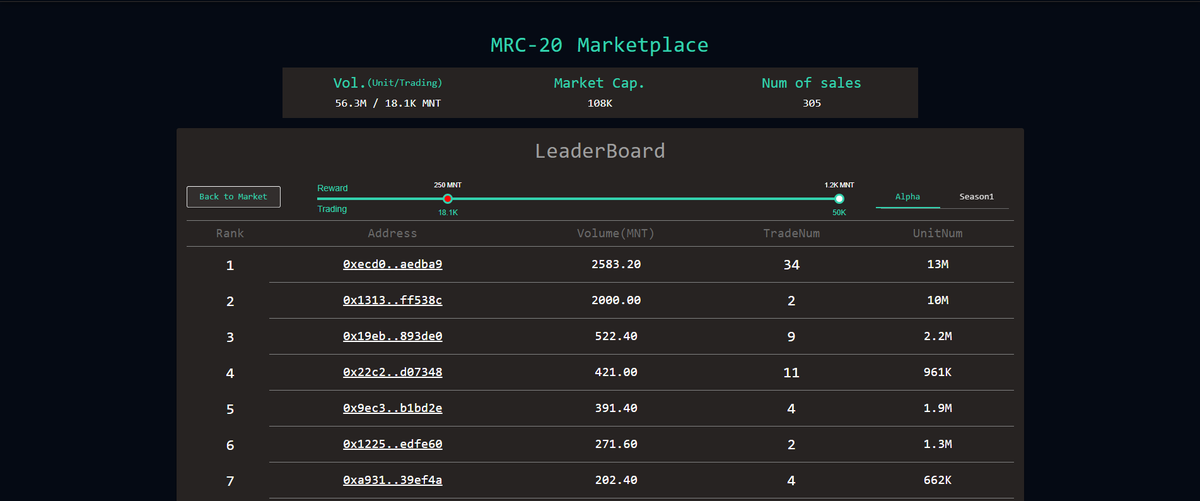Click the Volume(MNT) column header
Viewport: 1200px width, 501px height.
(x=616, y=233)
